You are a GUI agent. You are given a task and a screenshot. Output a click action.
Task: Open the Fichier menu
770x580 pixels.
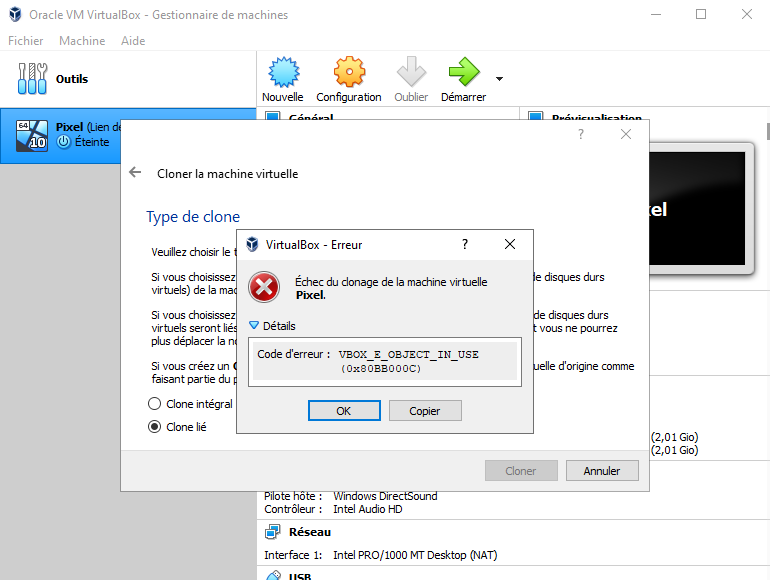click(x=26, y=41)
